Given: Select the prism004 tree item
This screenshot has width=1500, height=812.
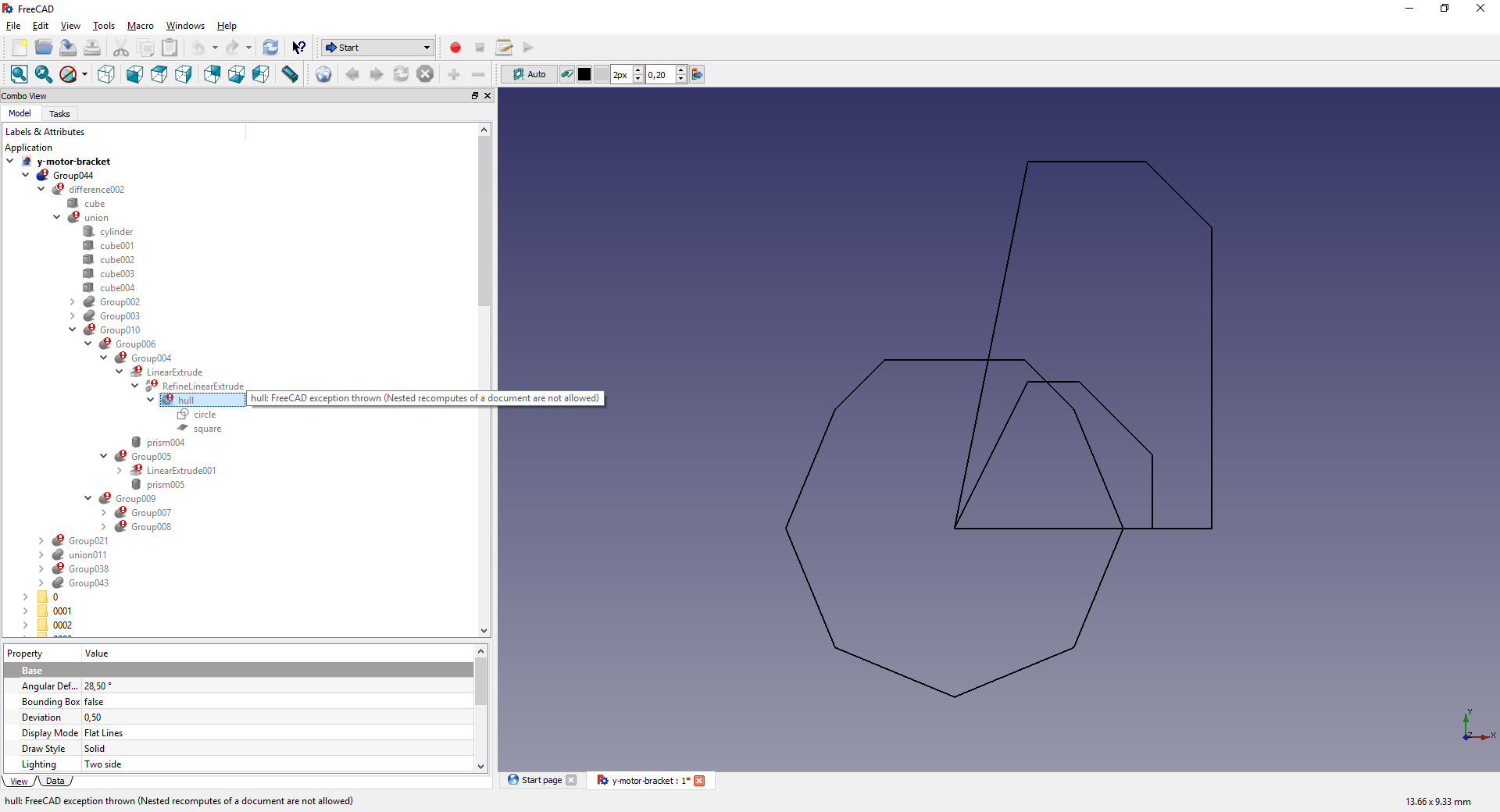Looking at the screenshot, I should coord(165,443).
